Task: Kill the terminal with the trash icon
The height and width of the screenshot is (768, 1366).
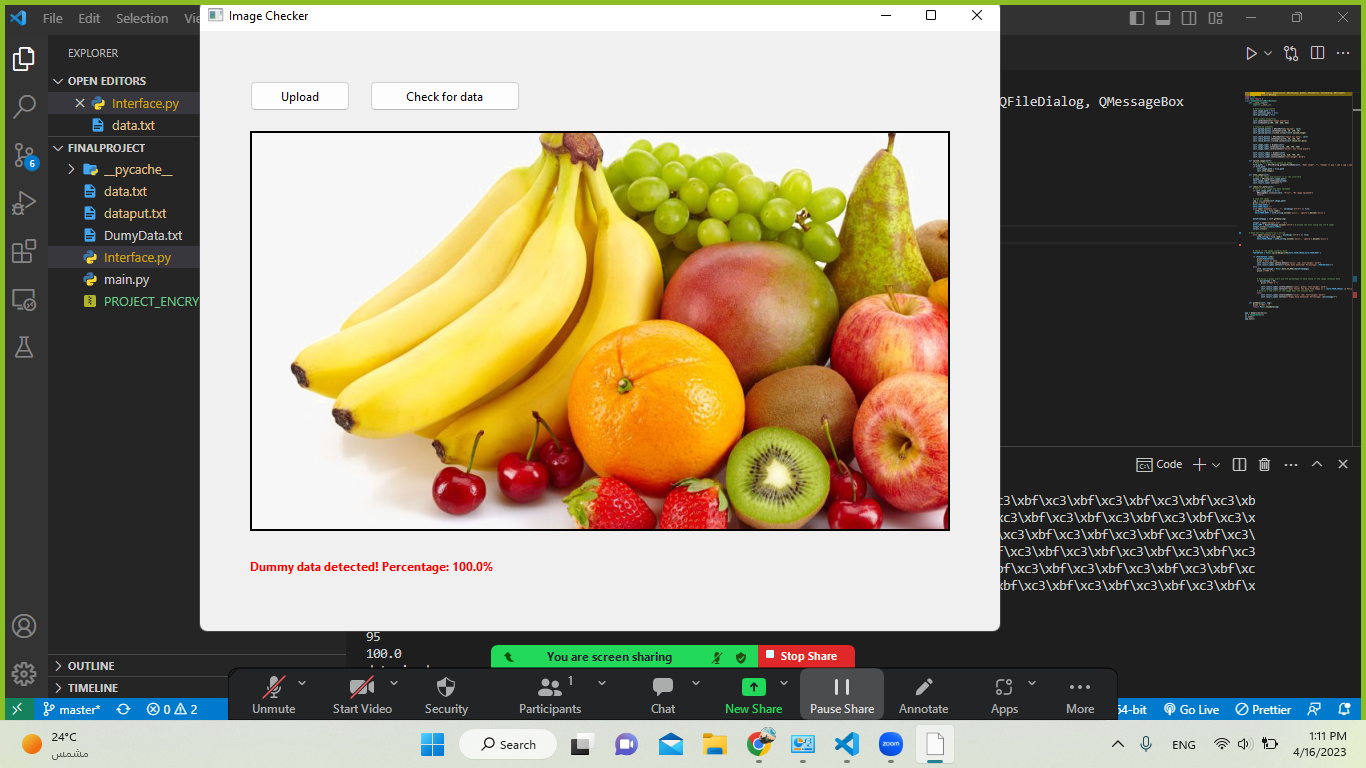Action: tap(1264, 464)
